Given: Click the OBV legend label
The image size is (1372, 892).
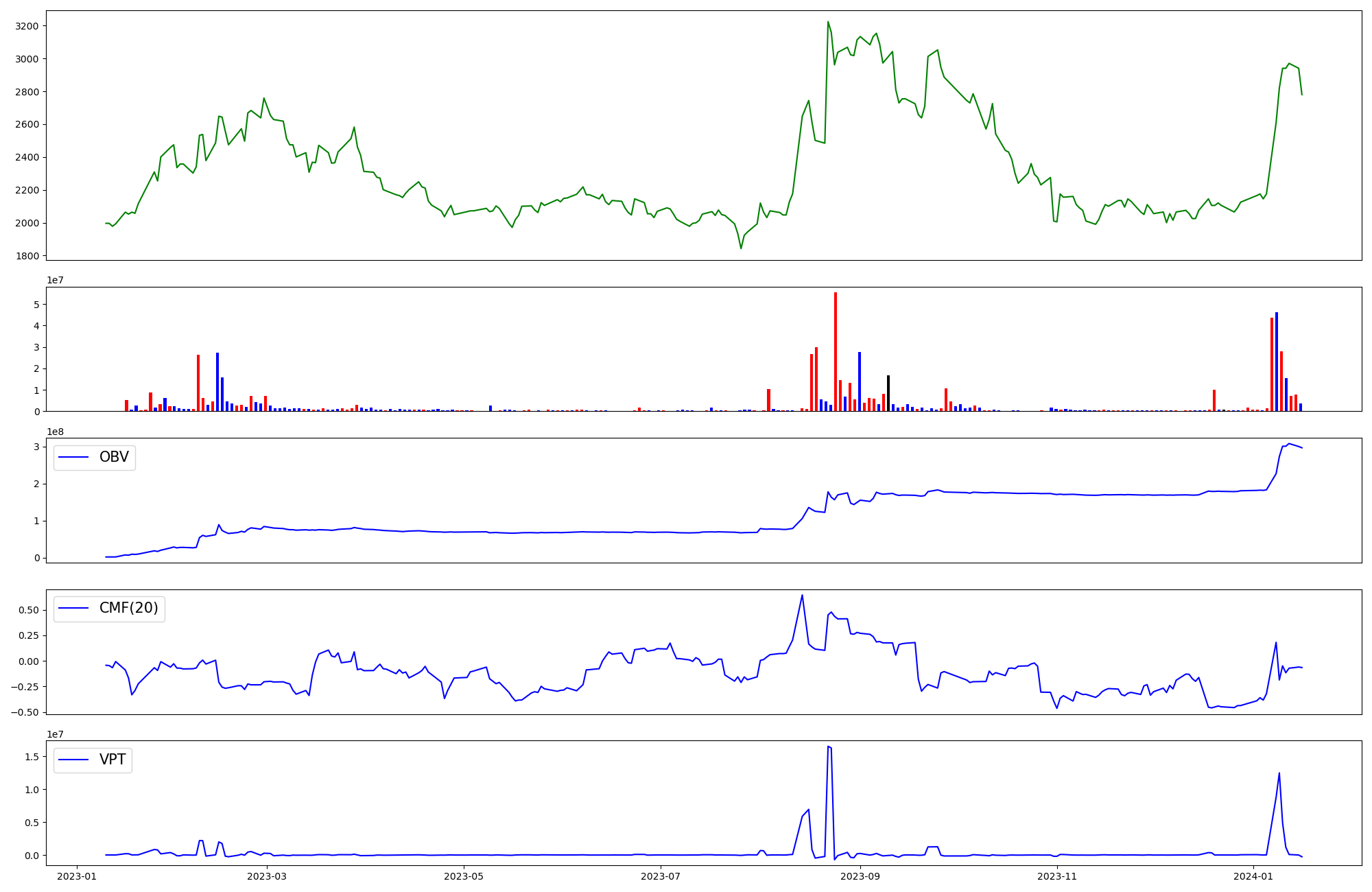Looking at the screenshot, I should pos(114,458).
